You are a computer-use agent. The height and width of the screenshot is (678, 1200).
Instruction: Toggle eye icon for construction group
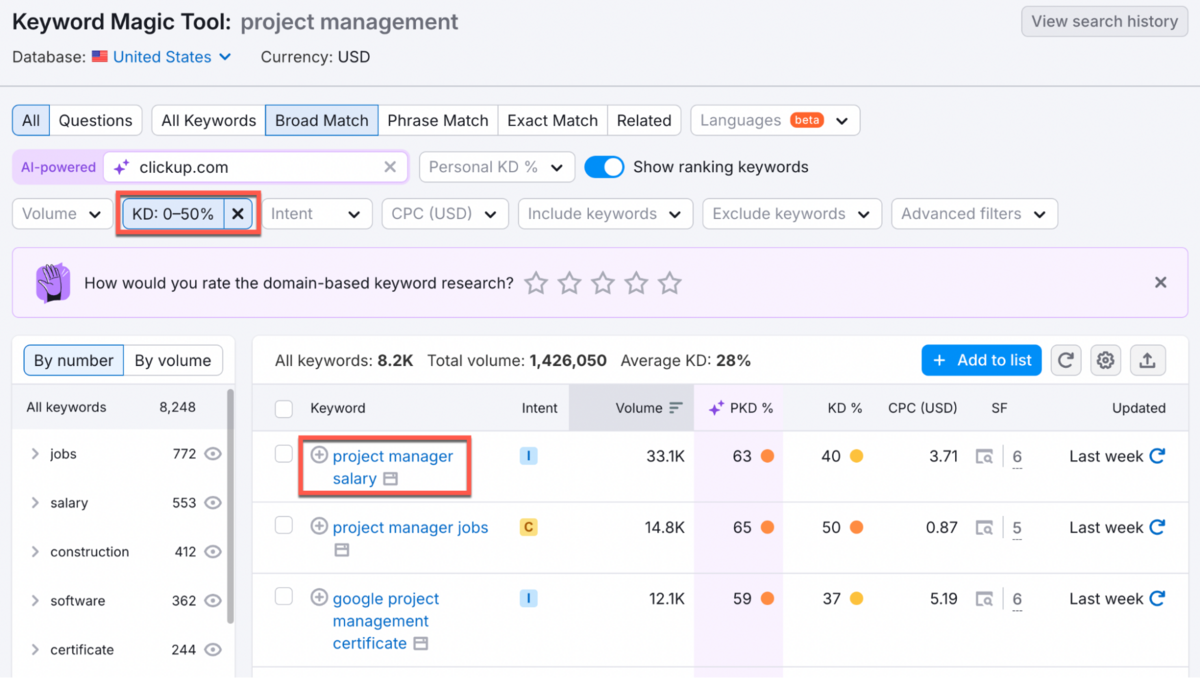212,552
